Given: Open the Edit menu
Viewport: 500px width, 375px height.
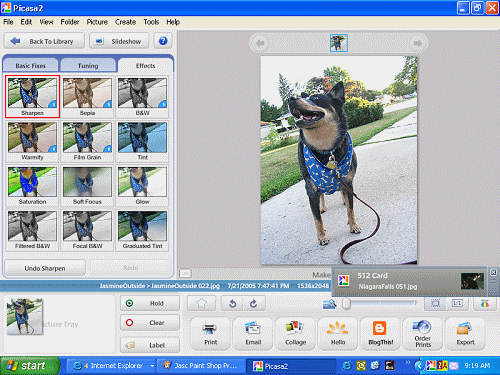Looking at the screenshot, I should 26,22.
